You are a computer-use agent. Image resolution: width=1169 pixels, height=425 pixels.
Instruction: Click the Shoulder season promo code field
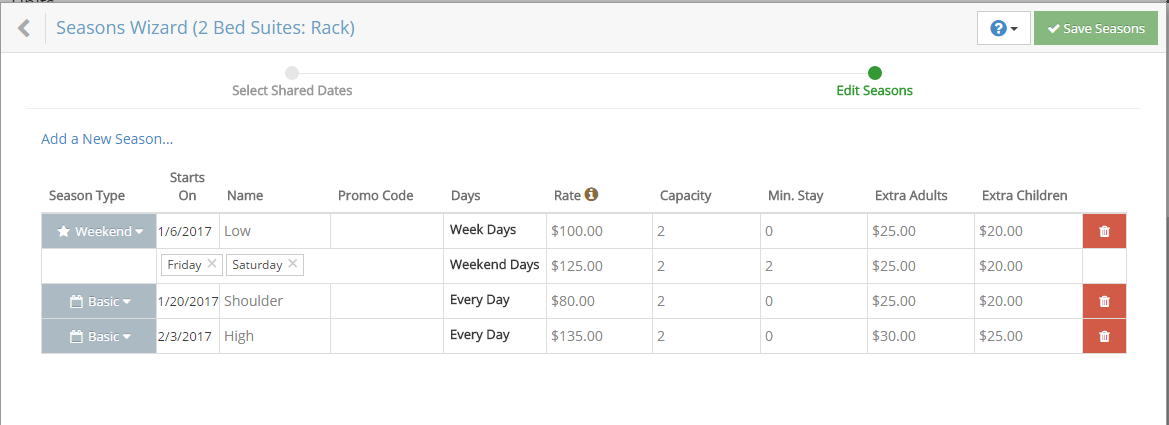click(x=386, y=301)
